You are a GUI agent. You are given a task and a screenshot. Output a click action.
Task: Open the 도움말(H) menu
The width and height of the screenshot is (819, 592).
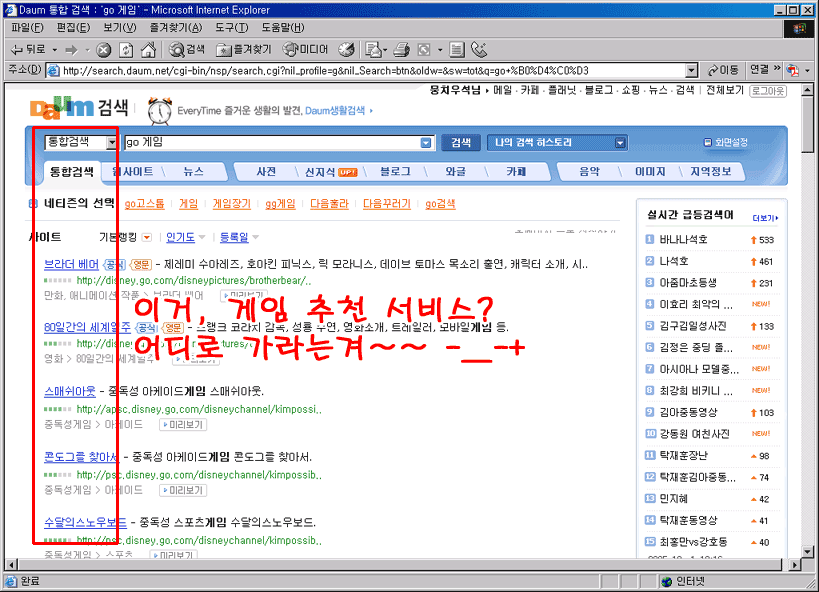click(283, 27)
